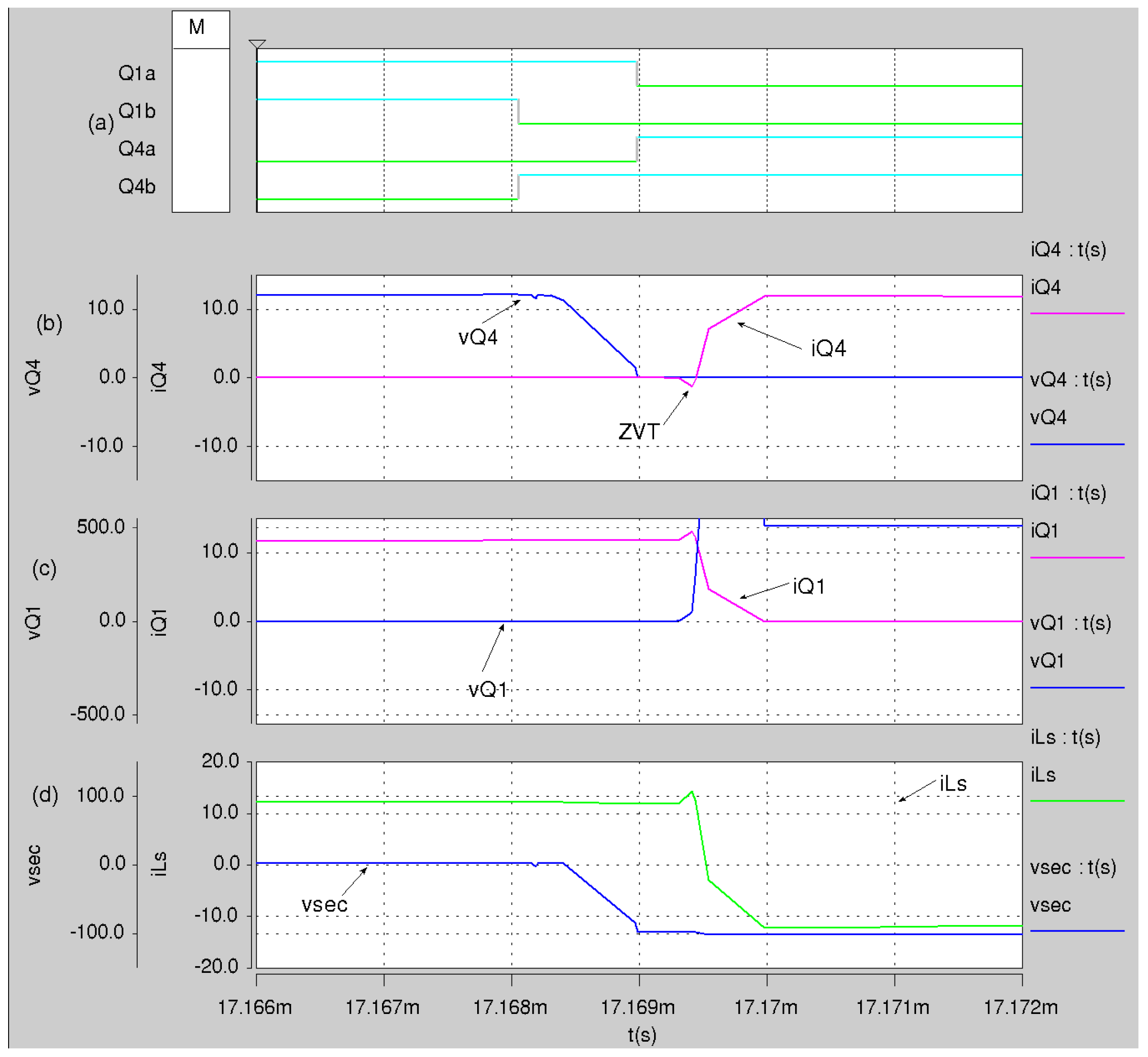Click the vQ4 : t(s) legend header

[x=1070, y=380]
